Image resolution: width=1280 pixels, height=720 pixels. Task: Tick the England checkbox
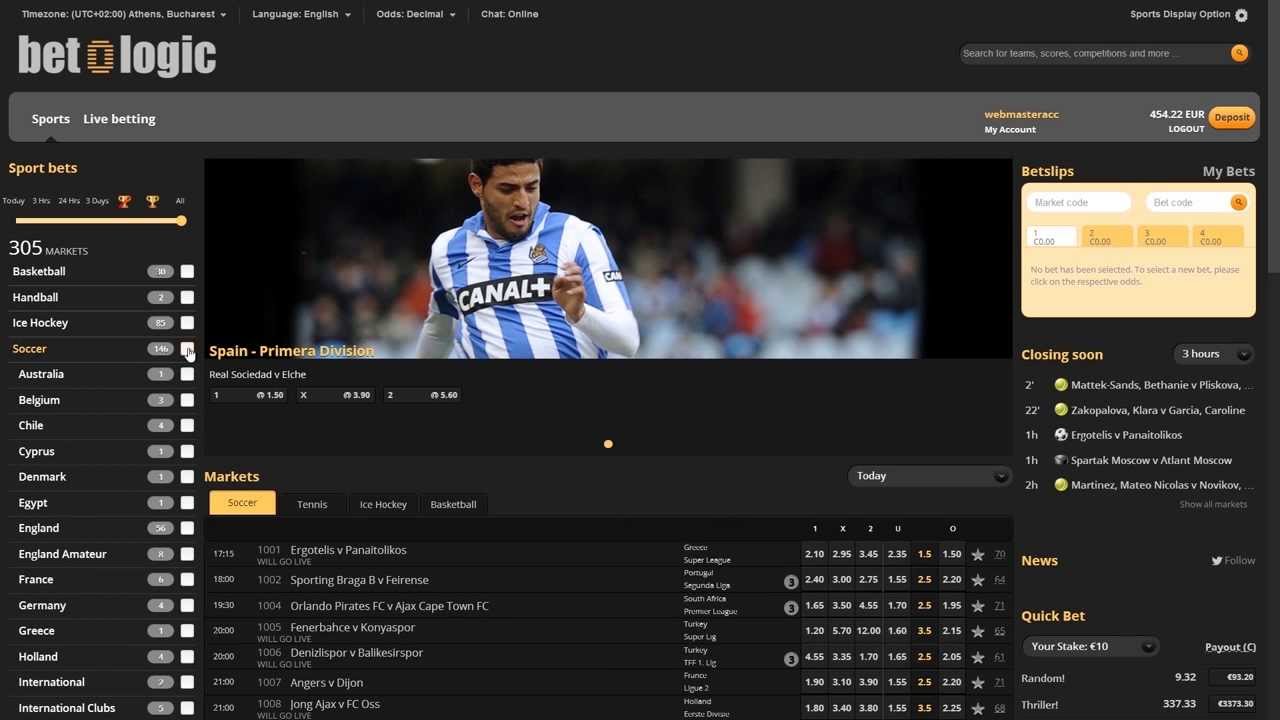187,528
